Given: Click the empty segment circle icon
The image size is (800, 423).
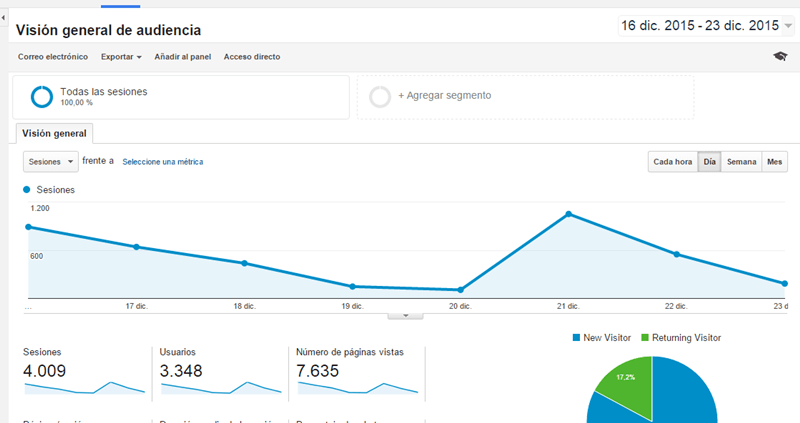Looking at the screenshot, I should coord(380,96).
